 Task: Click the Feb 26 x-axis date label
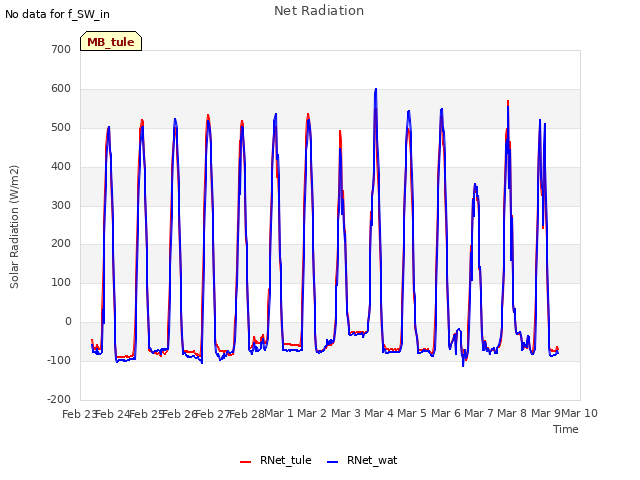180,414
